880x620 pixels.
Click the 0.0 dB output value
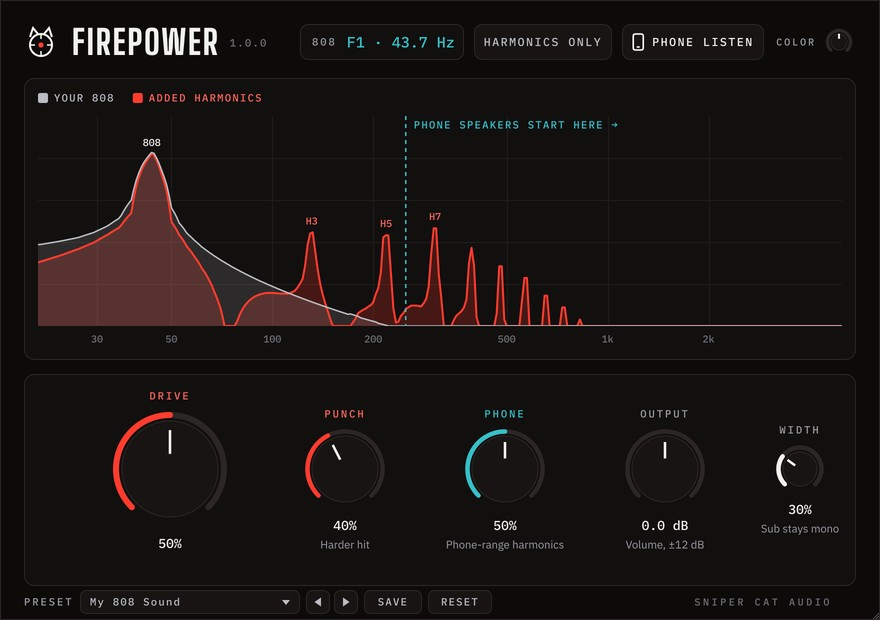(664, 526)
